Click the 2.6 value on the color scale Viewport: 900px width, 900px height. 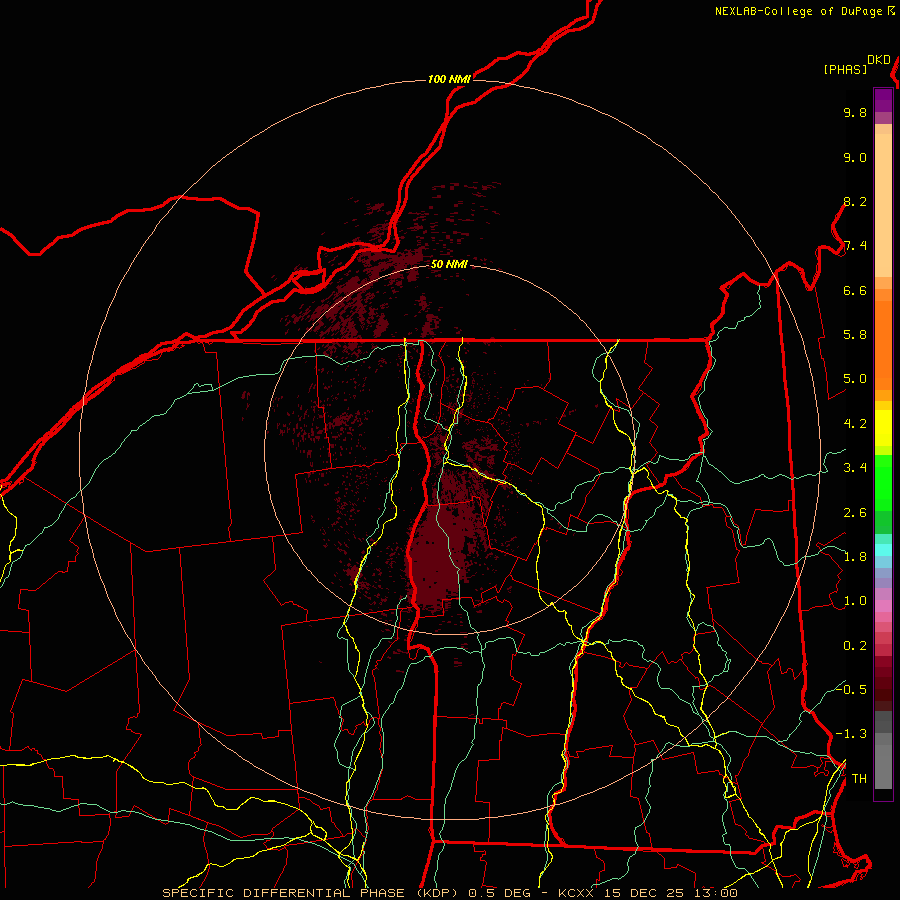coord(855,513)
